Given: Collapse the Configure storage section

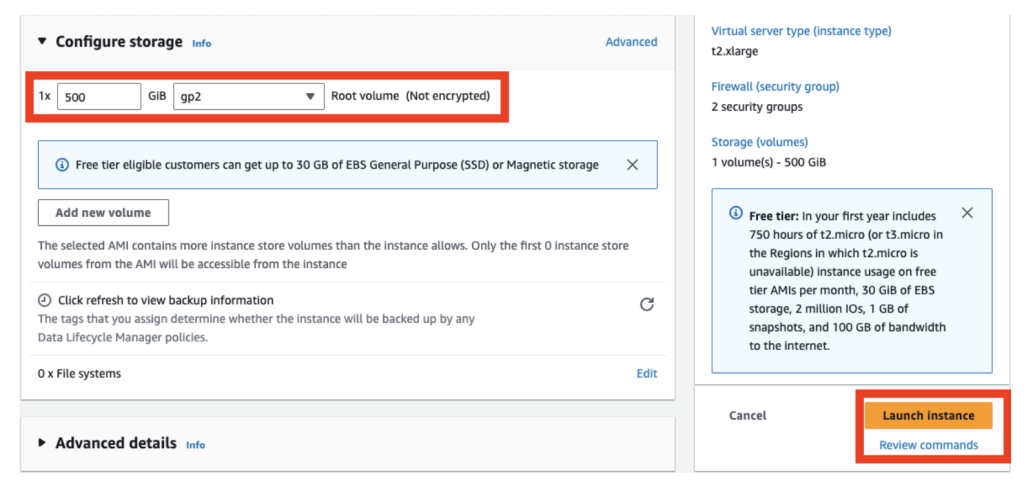Looking at the screenshot, I should pyautogui.click(x=42, y=42).
